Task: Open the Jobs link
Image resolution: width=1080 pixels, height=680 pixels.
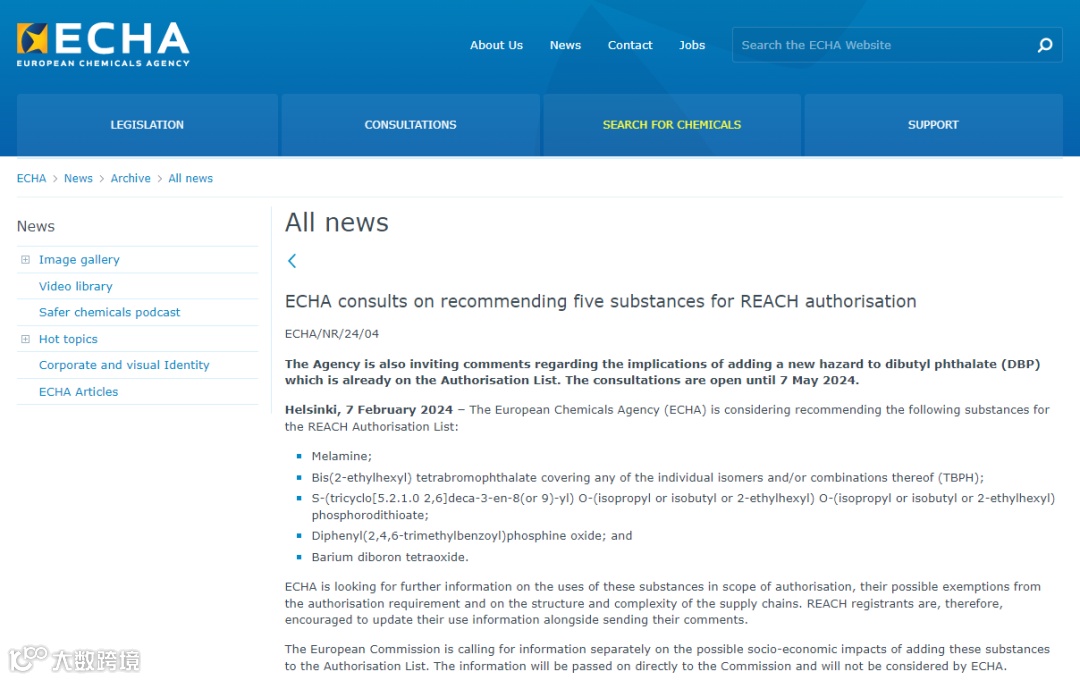Action: click(692, 45)
